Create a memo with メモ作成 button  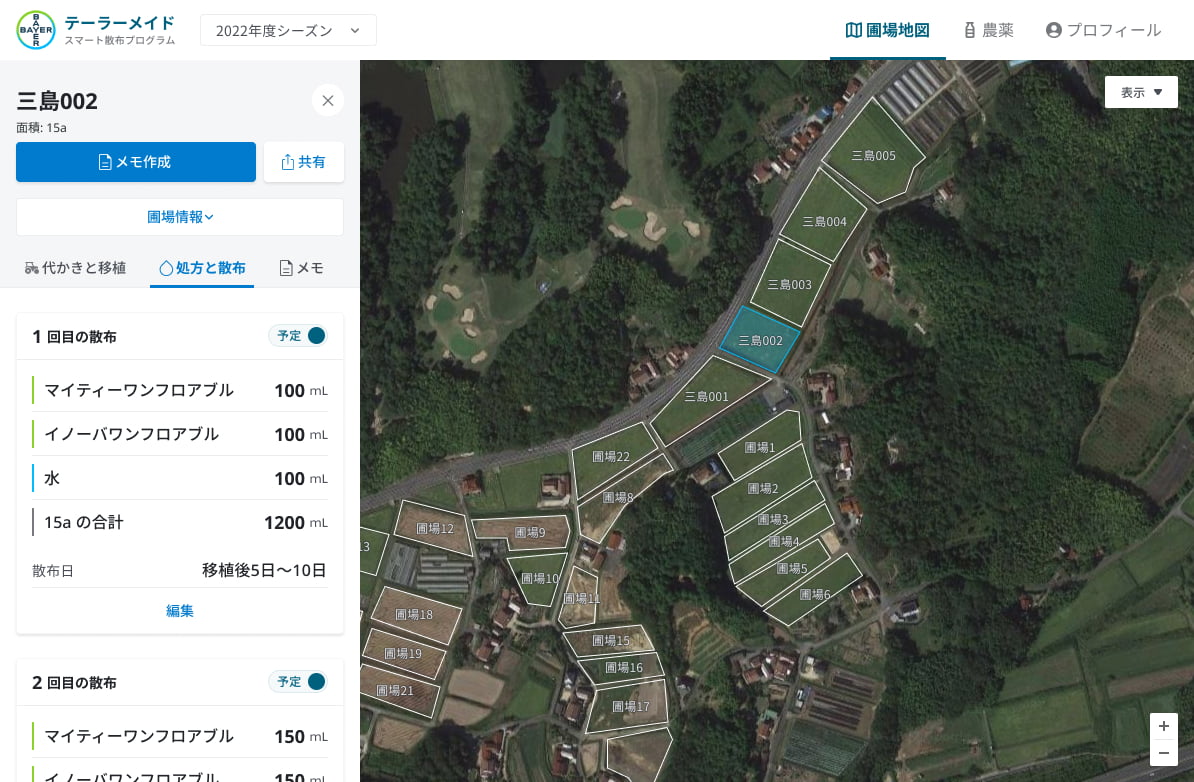click(136, 162)
